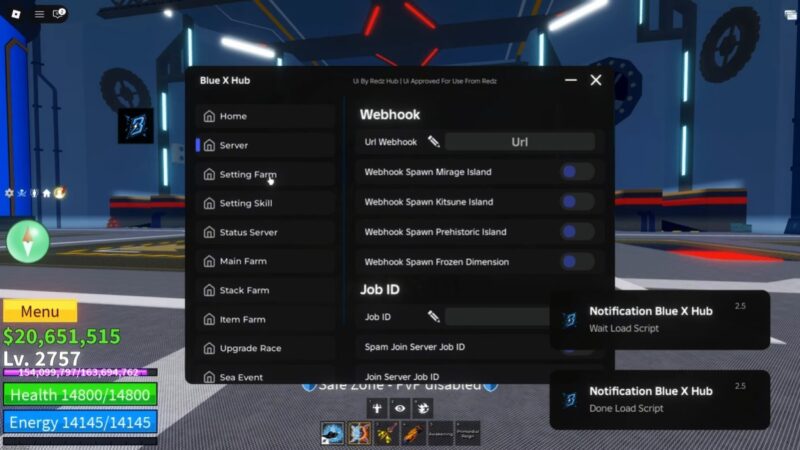Open the Roblox logo menu

pos(16,14)
